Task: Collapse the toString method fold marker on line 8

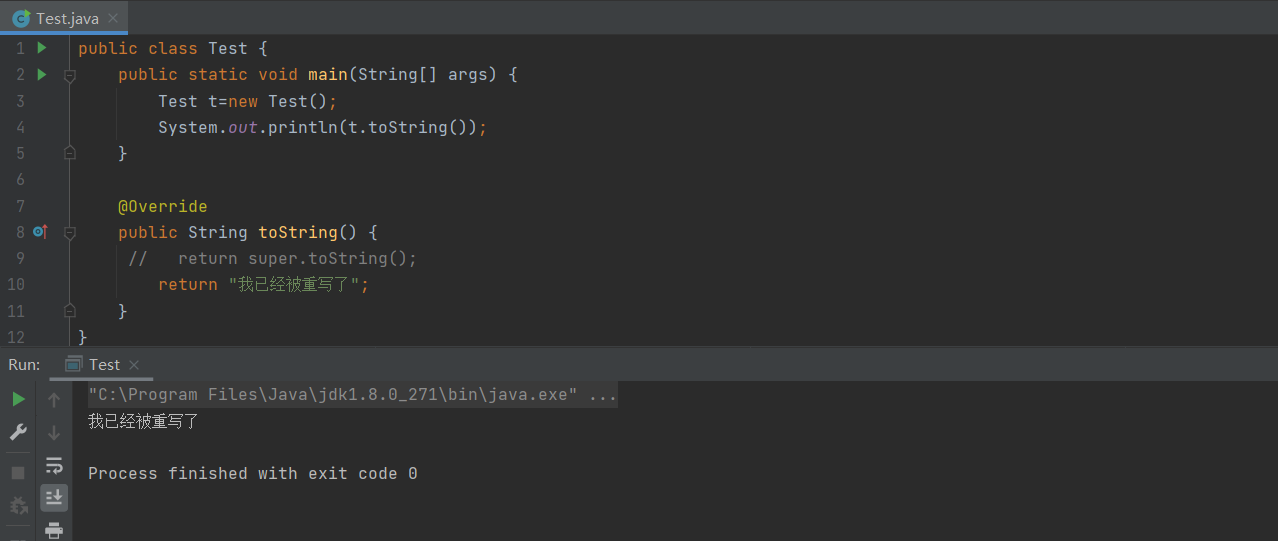Action: pos(70,232)
